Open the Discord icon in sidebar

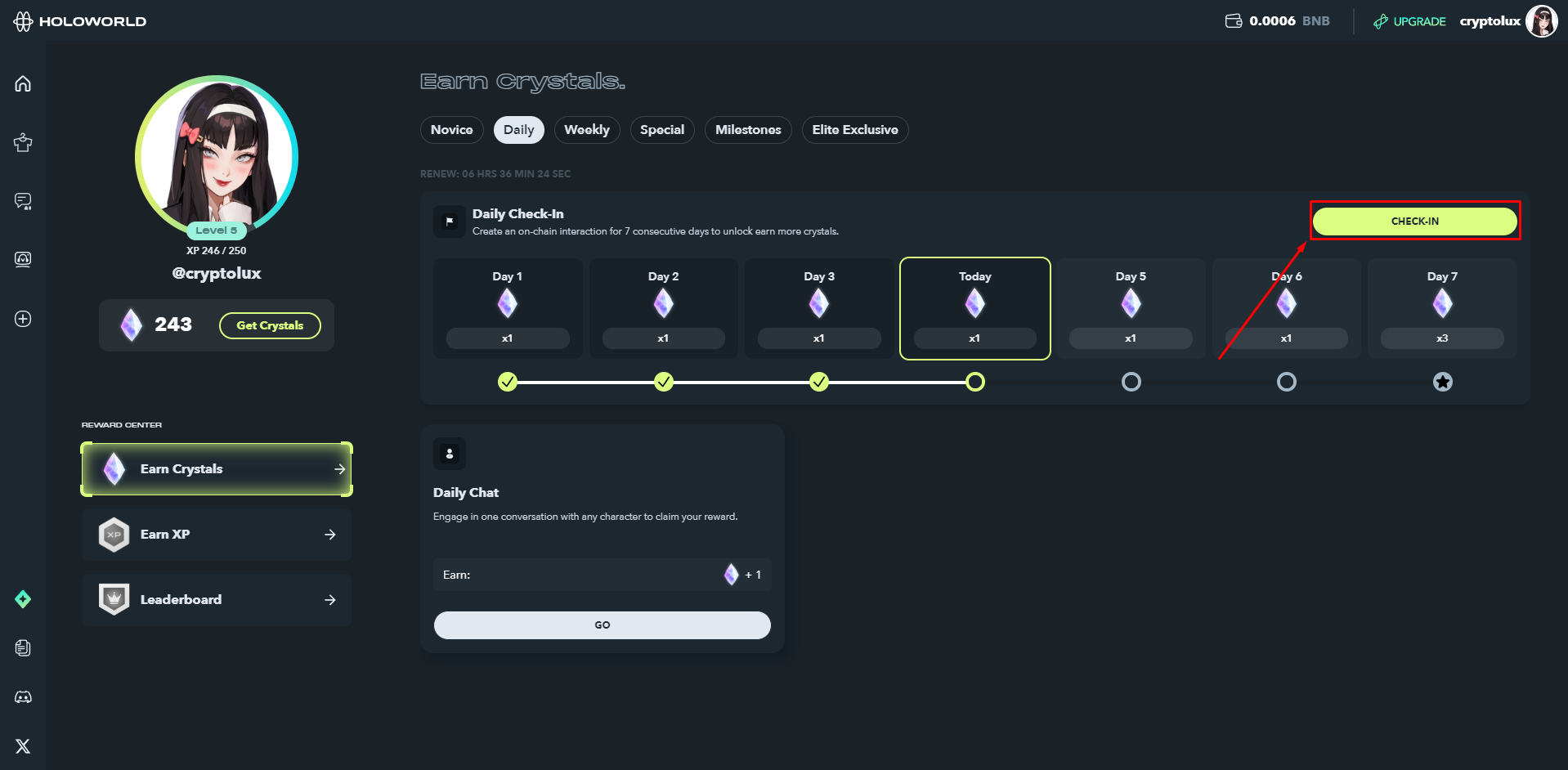point(23,697)
